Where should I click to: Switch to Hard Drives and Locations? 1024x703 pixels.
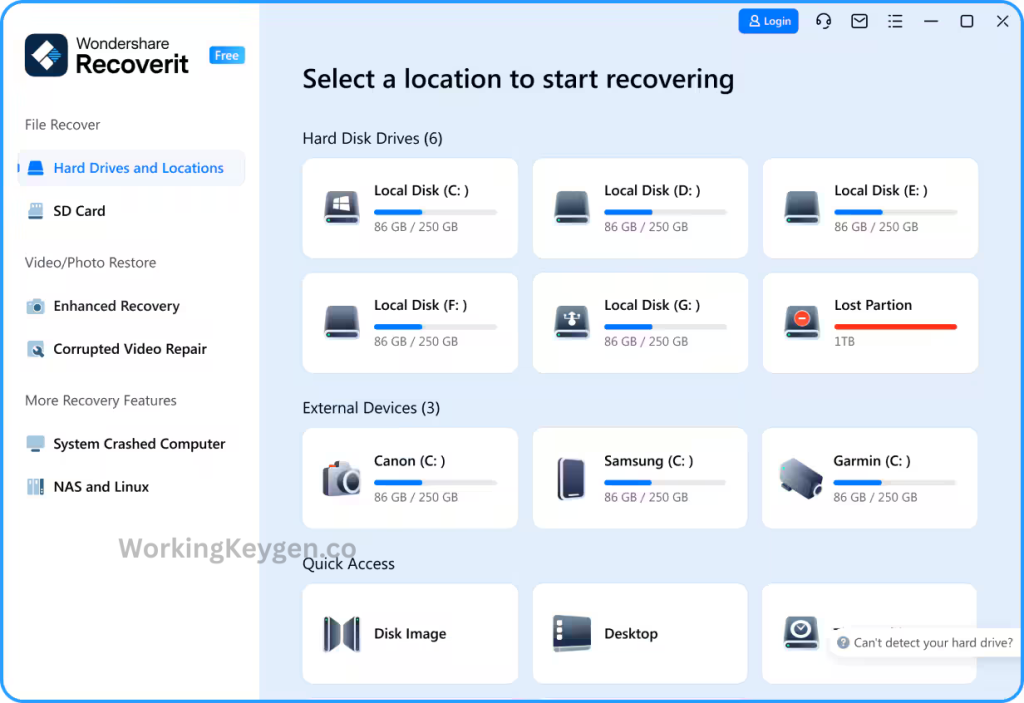click(130, 168)
